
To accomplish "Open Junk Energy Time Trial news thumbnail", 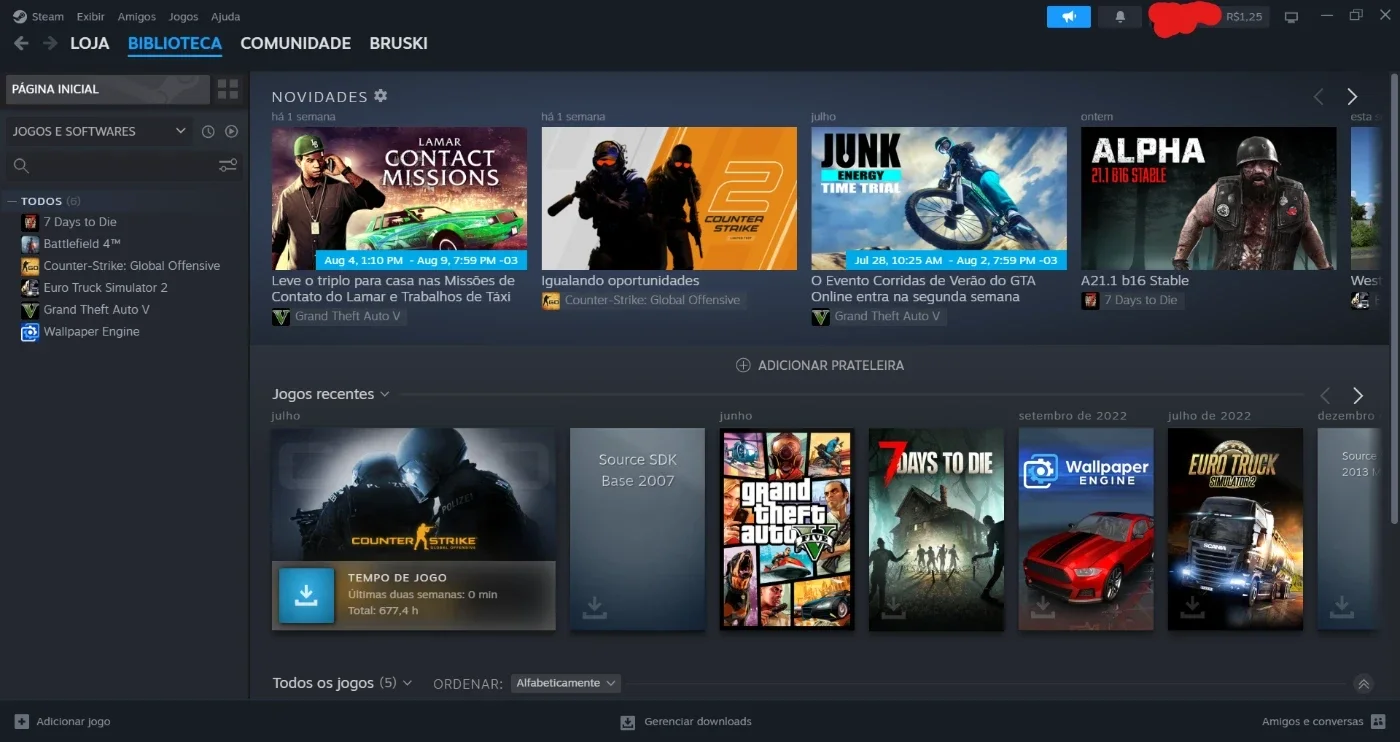I will [939, 198].
